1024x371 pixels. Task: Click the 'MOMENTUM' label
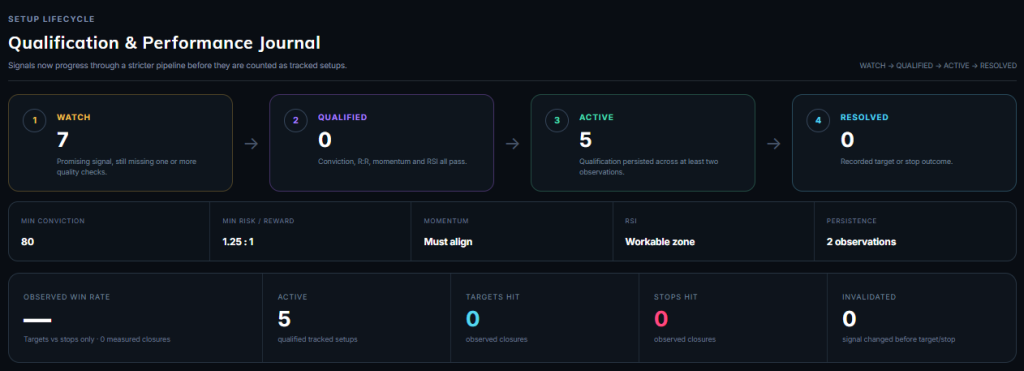pyautogui.click(x=446, y=221)
